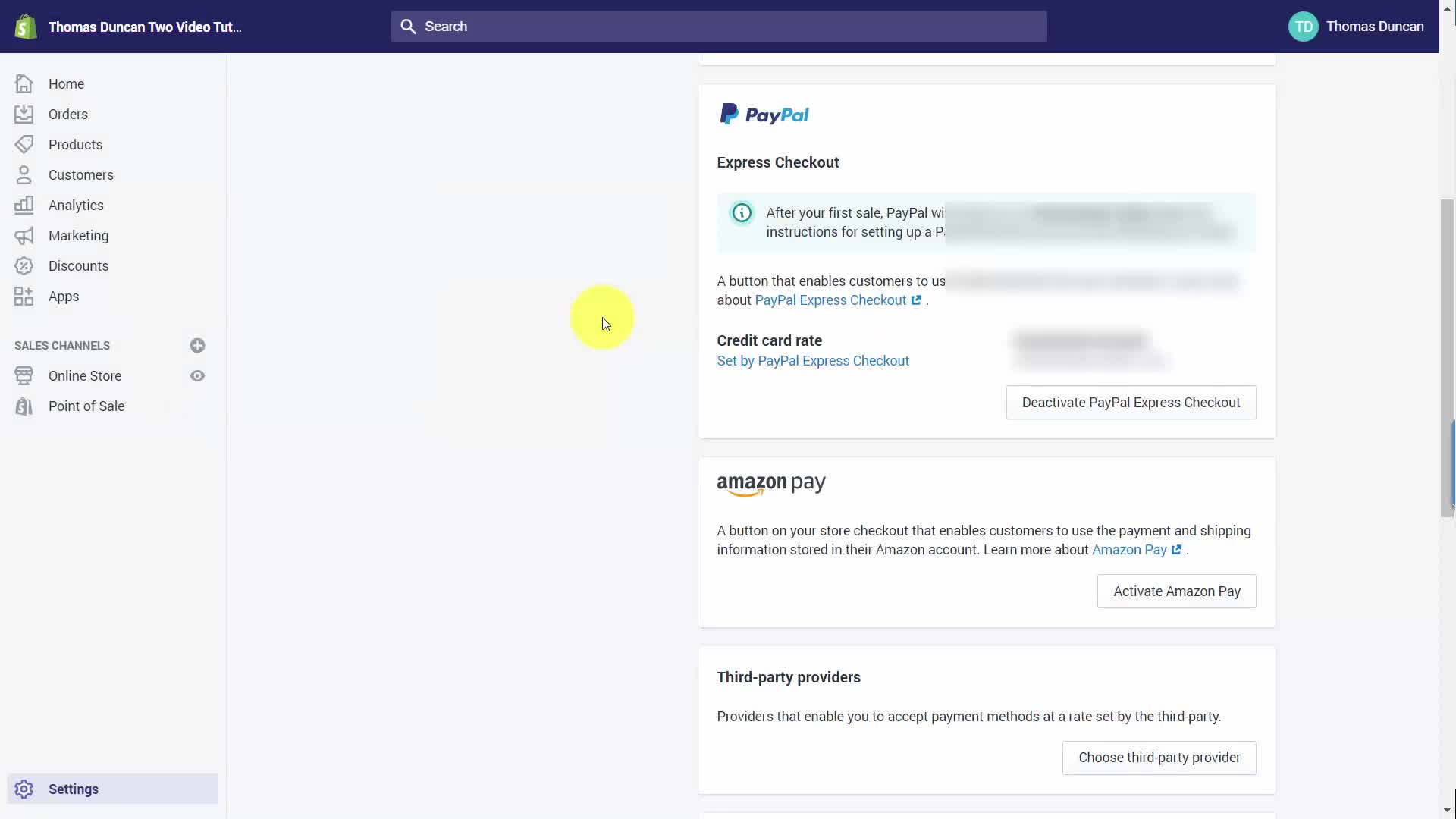Click the Customers person icon
Image resolution: width=1456 pixels, height=819 pixels.
click(24, 174)
